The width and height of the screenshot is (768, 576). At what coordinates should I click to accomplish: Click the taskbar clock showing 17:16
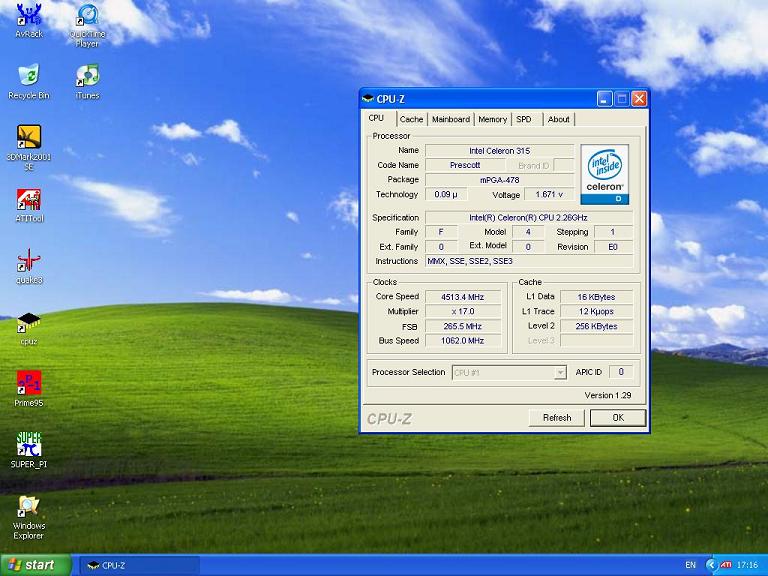tap(747, 565)
